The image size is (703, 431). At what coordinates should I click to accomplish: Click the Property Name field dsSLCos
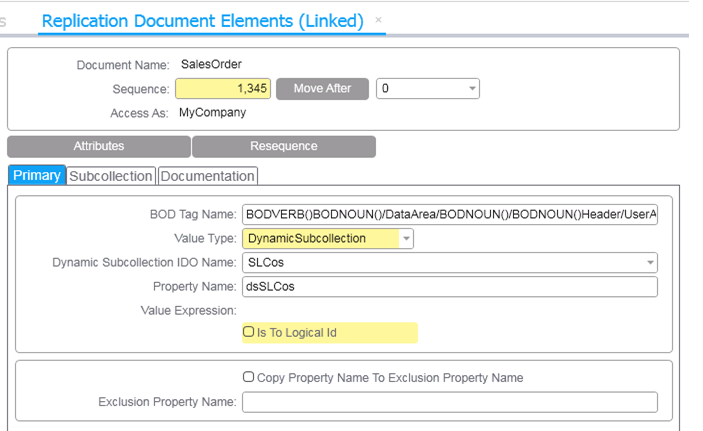(x=450, y=287)
